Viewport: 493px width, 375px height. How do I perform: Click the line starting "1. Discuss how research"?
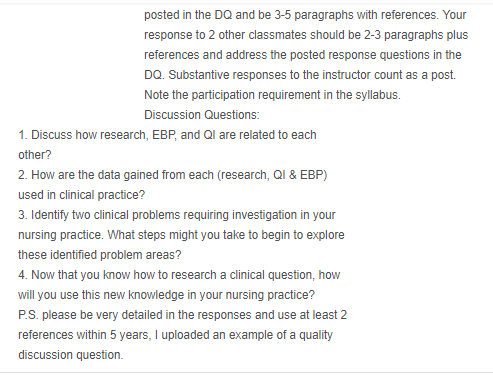(167, 135)
